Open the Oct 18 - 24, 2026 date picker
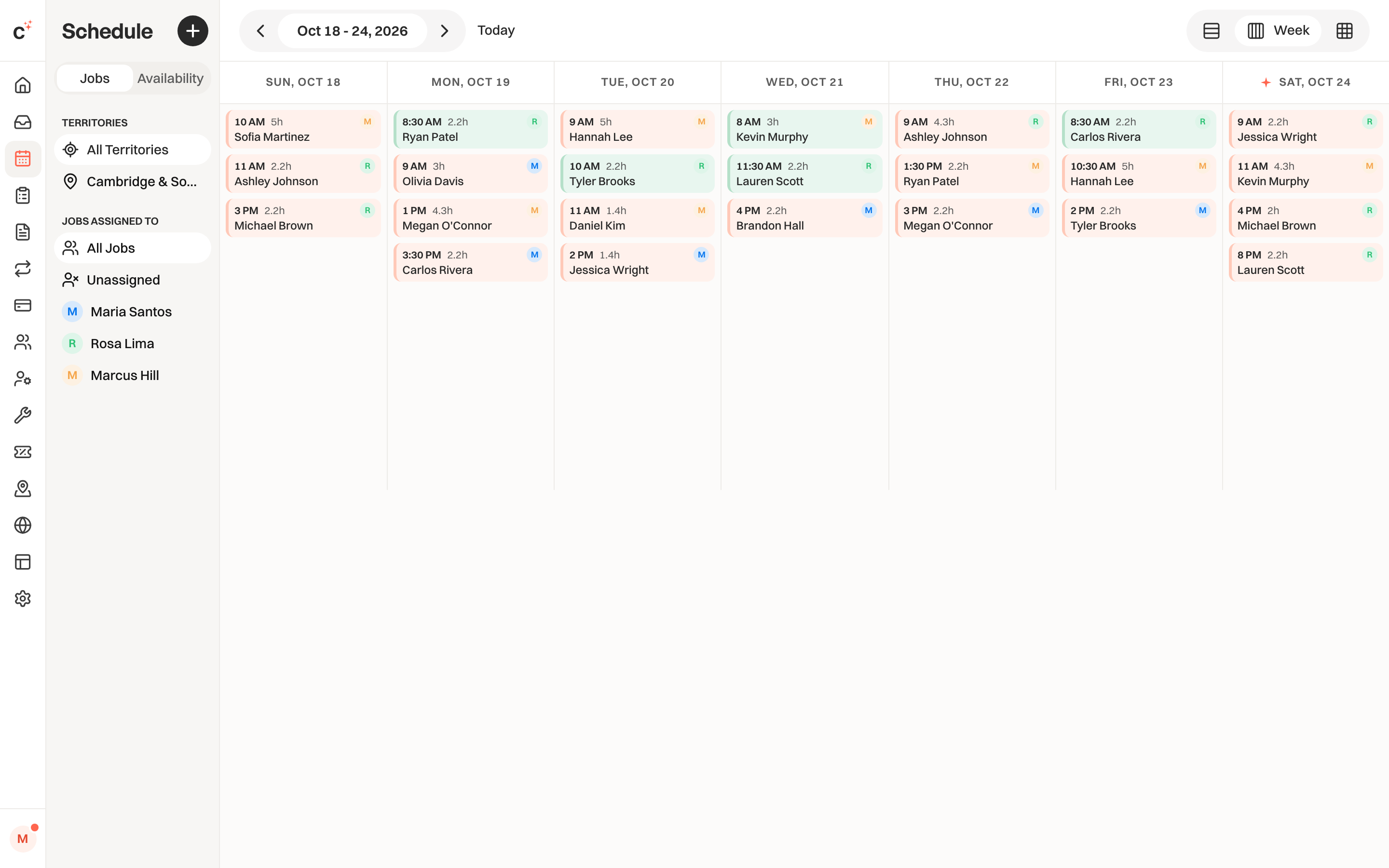 point(353,31)
